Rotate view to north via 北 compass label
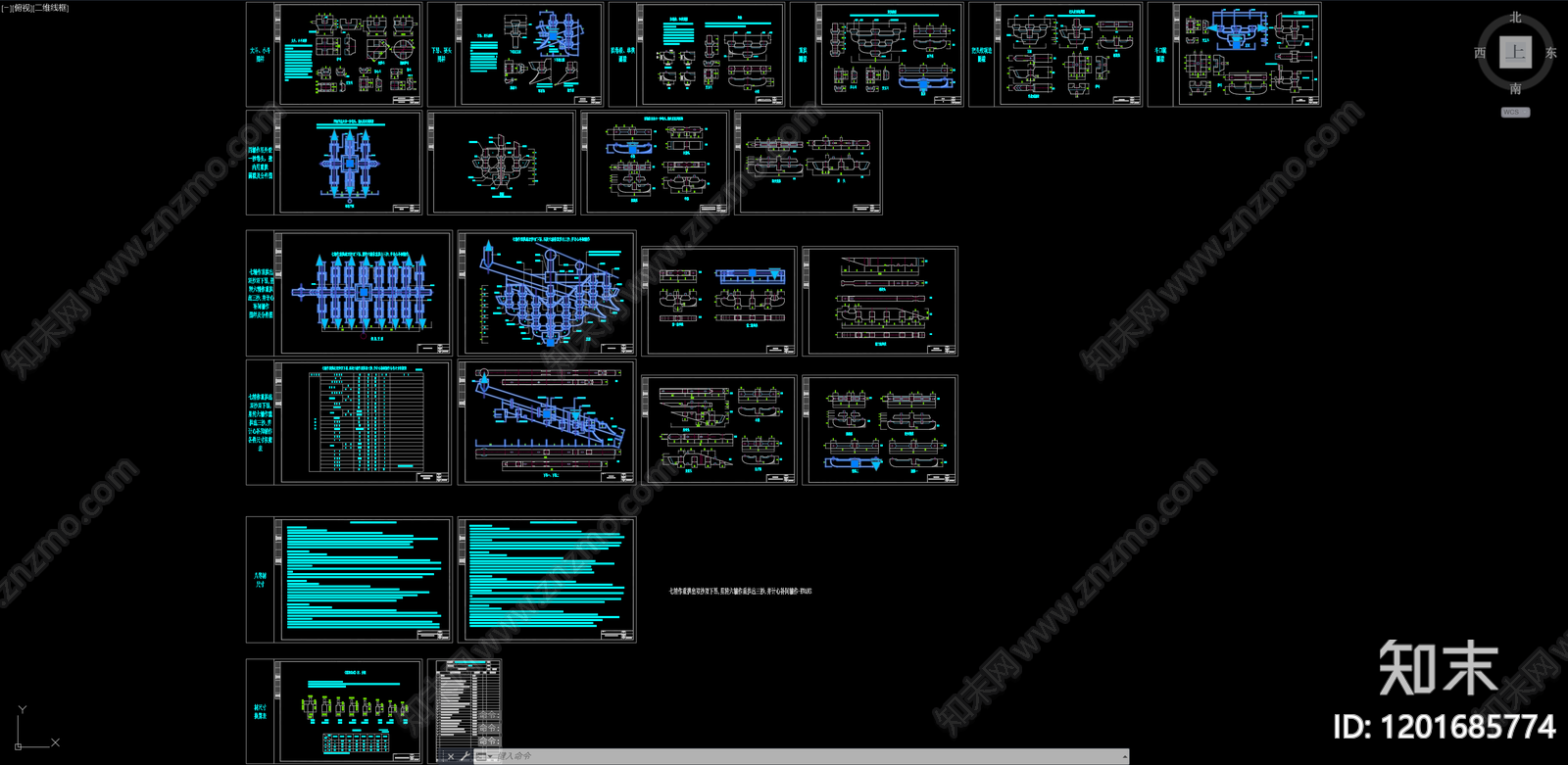The height and width of the screenshot is (765, 1568). pyautogui.click(x=1515, y=18)
